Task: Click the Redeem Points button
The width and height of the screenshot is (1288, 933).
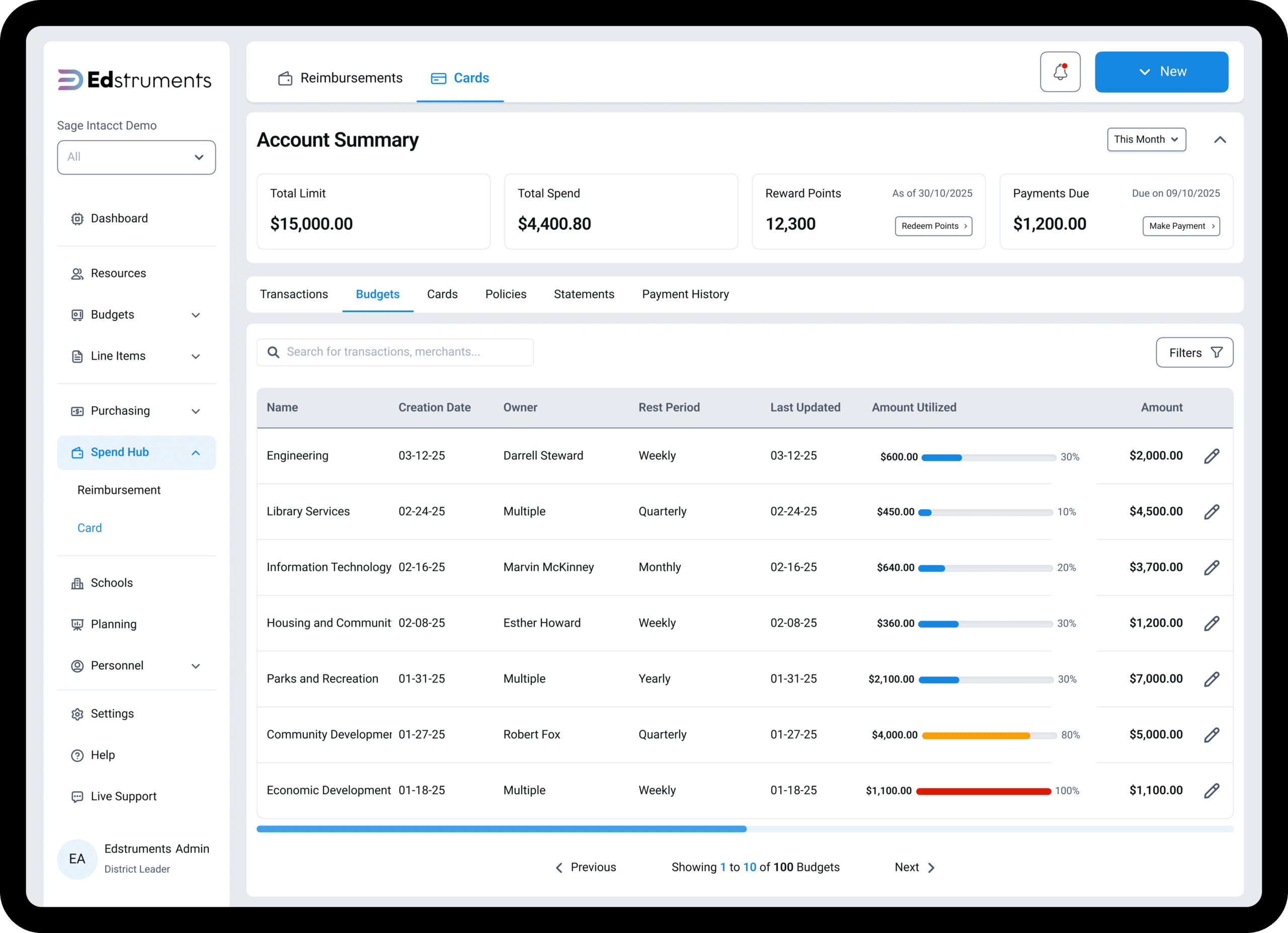Action: (933, 226)
